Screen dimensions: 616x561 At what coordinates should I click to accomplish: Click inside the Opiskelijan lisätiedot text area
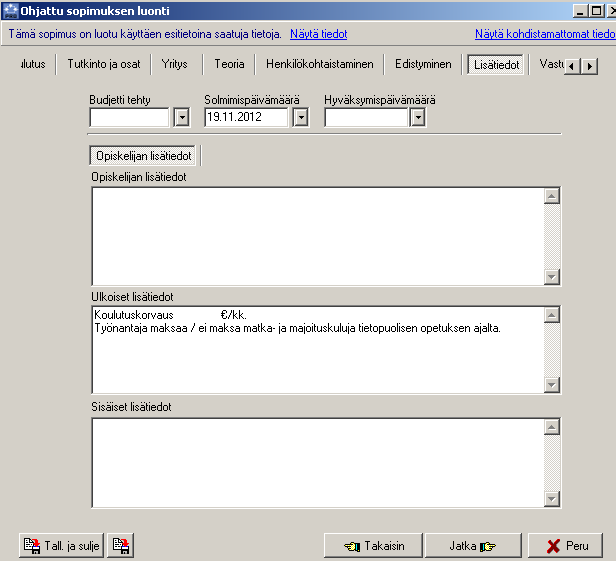[x=317, y=236]
